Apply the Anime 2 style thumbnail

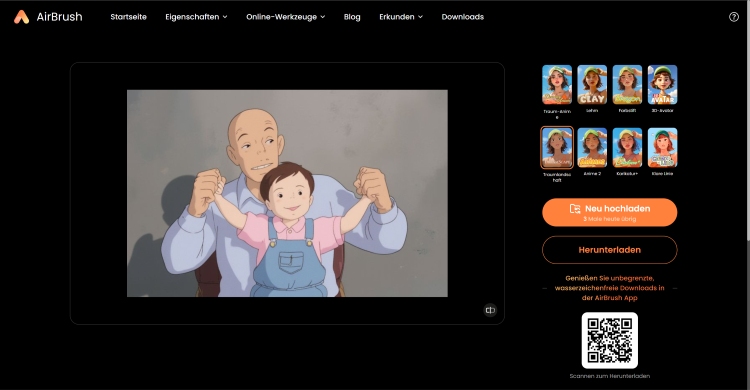(x=592, y=148)
